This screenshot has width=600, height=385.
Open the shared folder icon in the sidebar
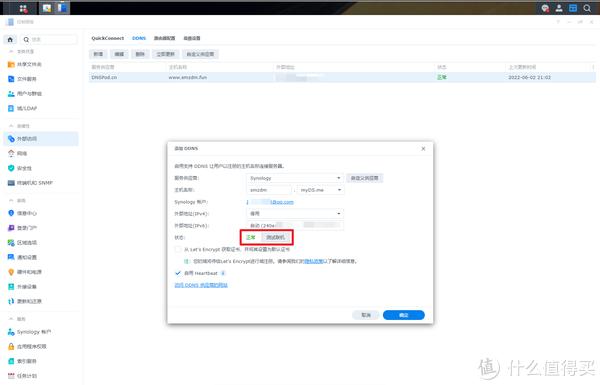coord(11,64)
